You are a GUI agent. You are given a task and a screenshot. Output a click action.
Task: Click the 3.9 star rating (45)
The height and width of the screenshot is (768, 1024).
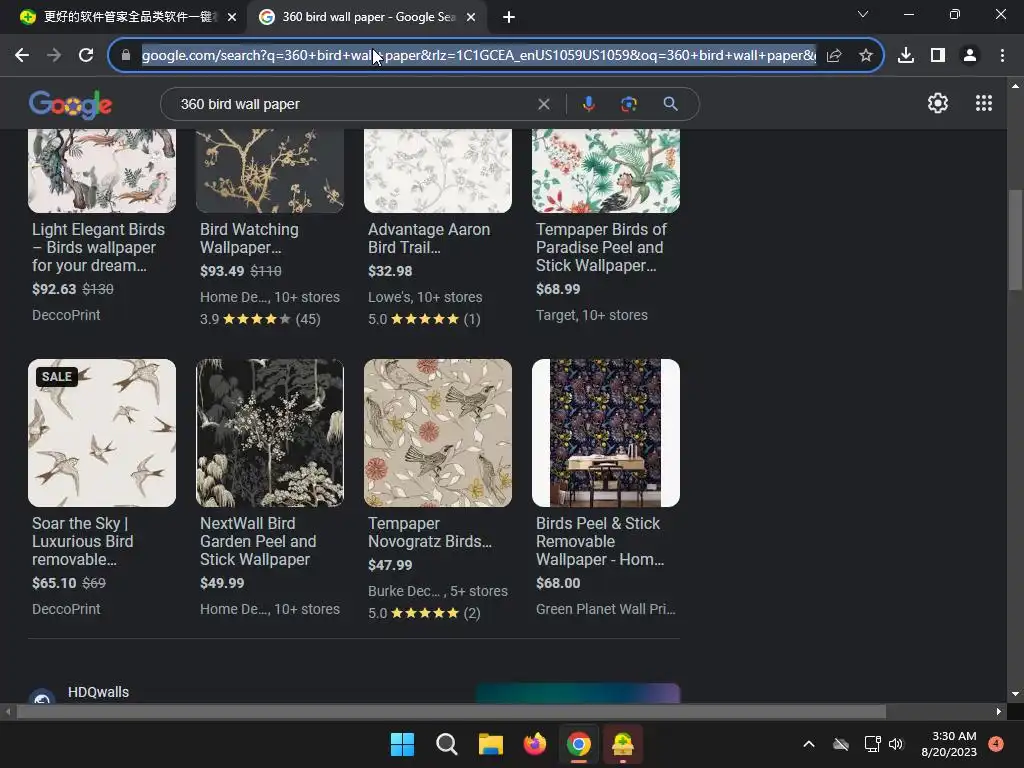coord(260,319)
